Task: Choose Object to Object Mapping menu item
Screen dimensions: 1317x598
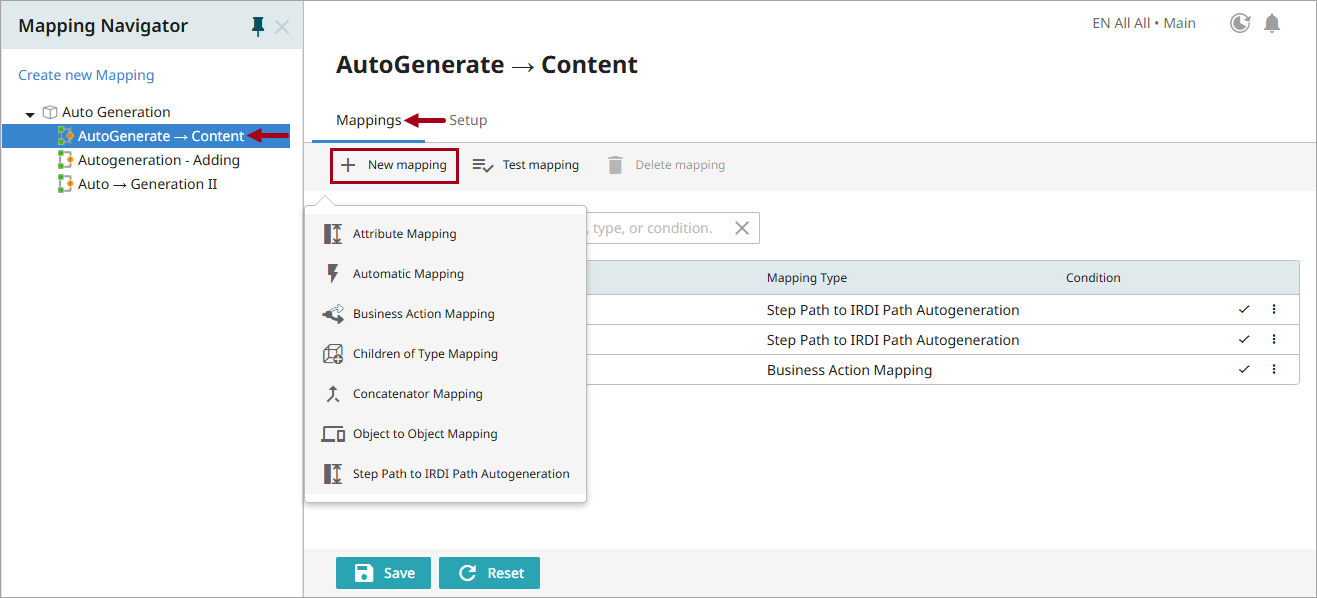Action: click(x=424, y=434)
